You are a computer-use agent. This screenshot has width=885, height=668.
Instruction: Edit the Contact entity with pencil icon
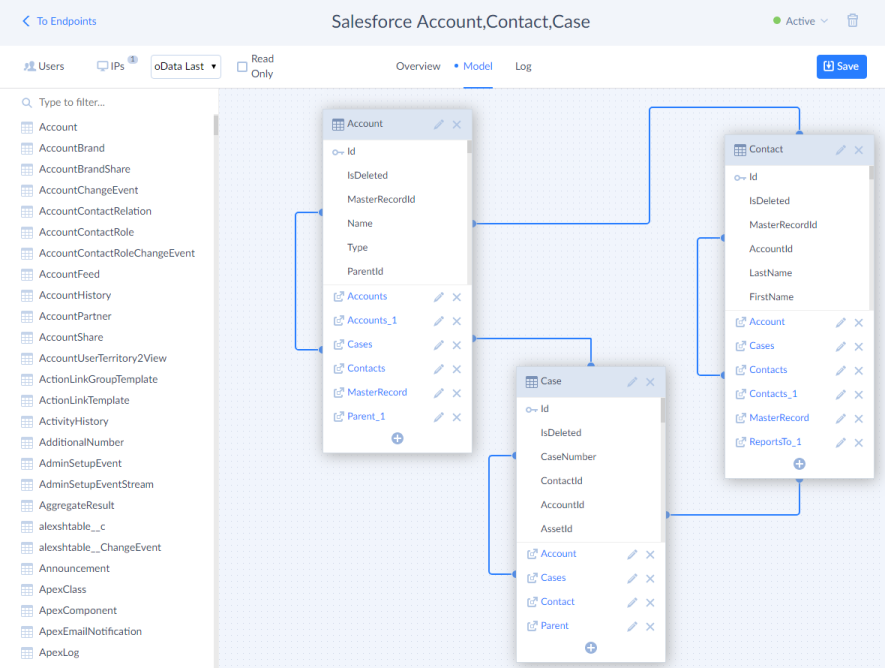tap(840, 150)
